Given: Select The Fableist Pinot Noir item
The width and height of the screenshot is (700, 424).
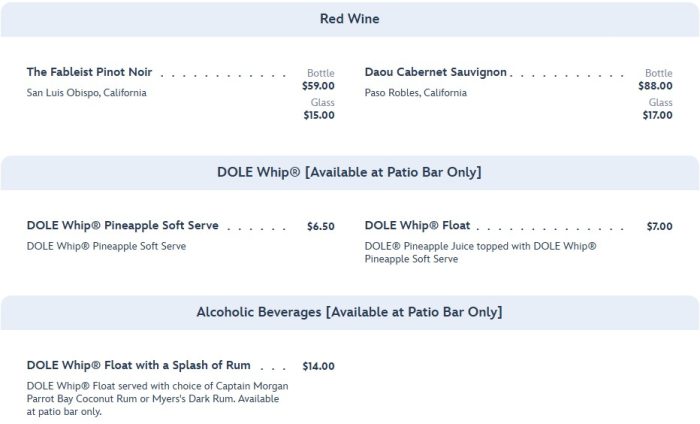Looking at the screenshot, I should [91, 73].
